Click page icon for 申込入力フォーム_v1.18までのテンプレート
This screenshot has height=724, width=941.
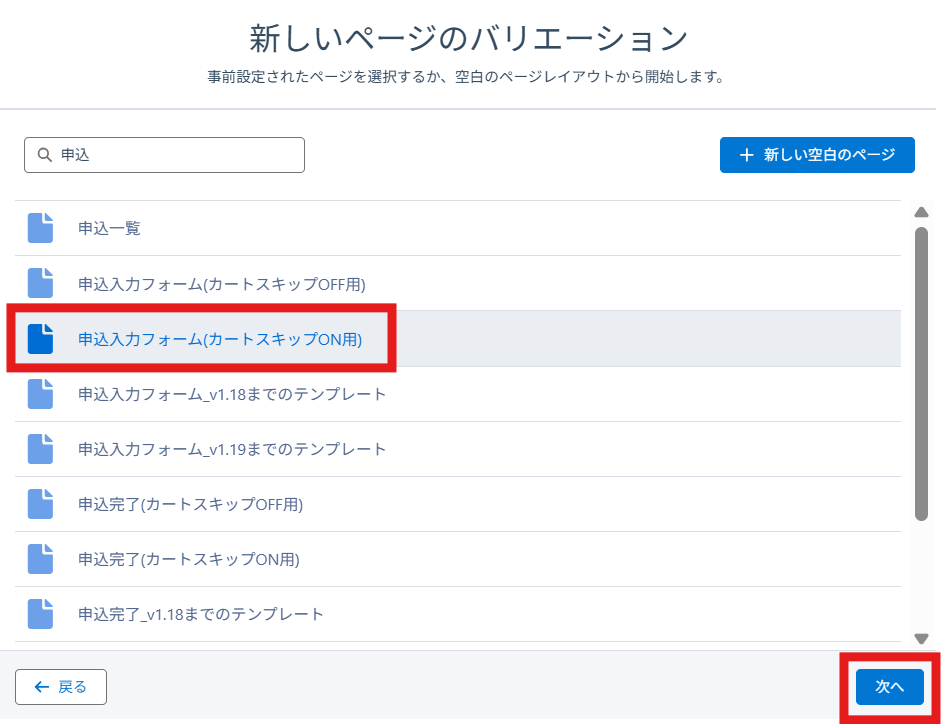[40, 394]
